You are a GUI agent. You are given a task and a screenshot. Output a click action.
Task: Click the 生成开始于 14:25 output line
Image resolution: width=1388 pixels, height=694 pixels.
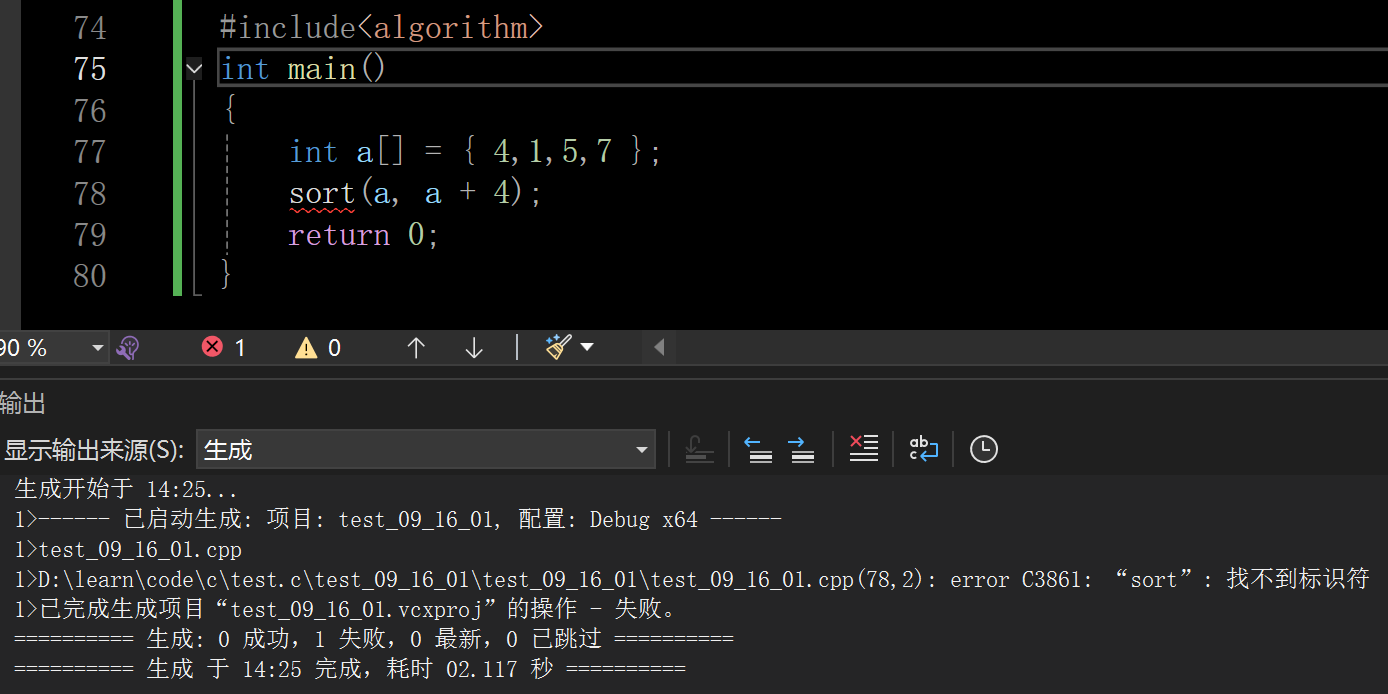[x=127, y=491]
